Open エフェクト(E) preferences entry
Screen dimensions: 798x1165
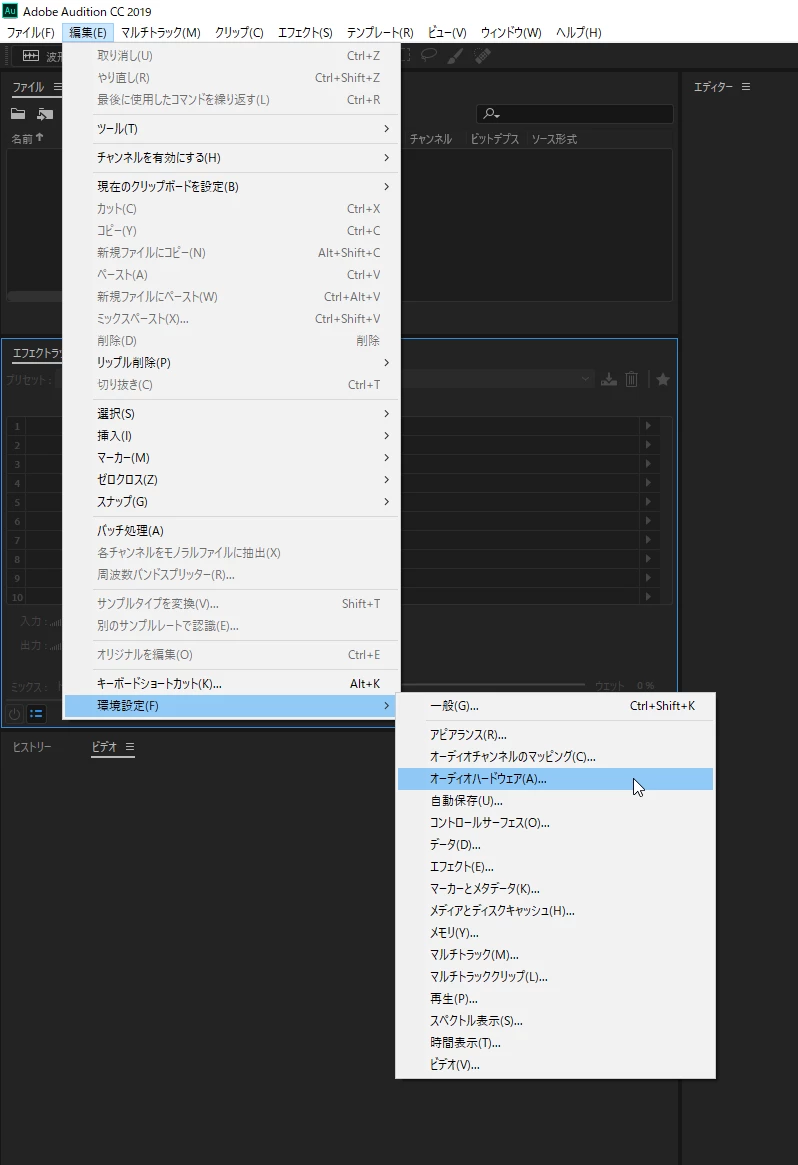555,867
